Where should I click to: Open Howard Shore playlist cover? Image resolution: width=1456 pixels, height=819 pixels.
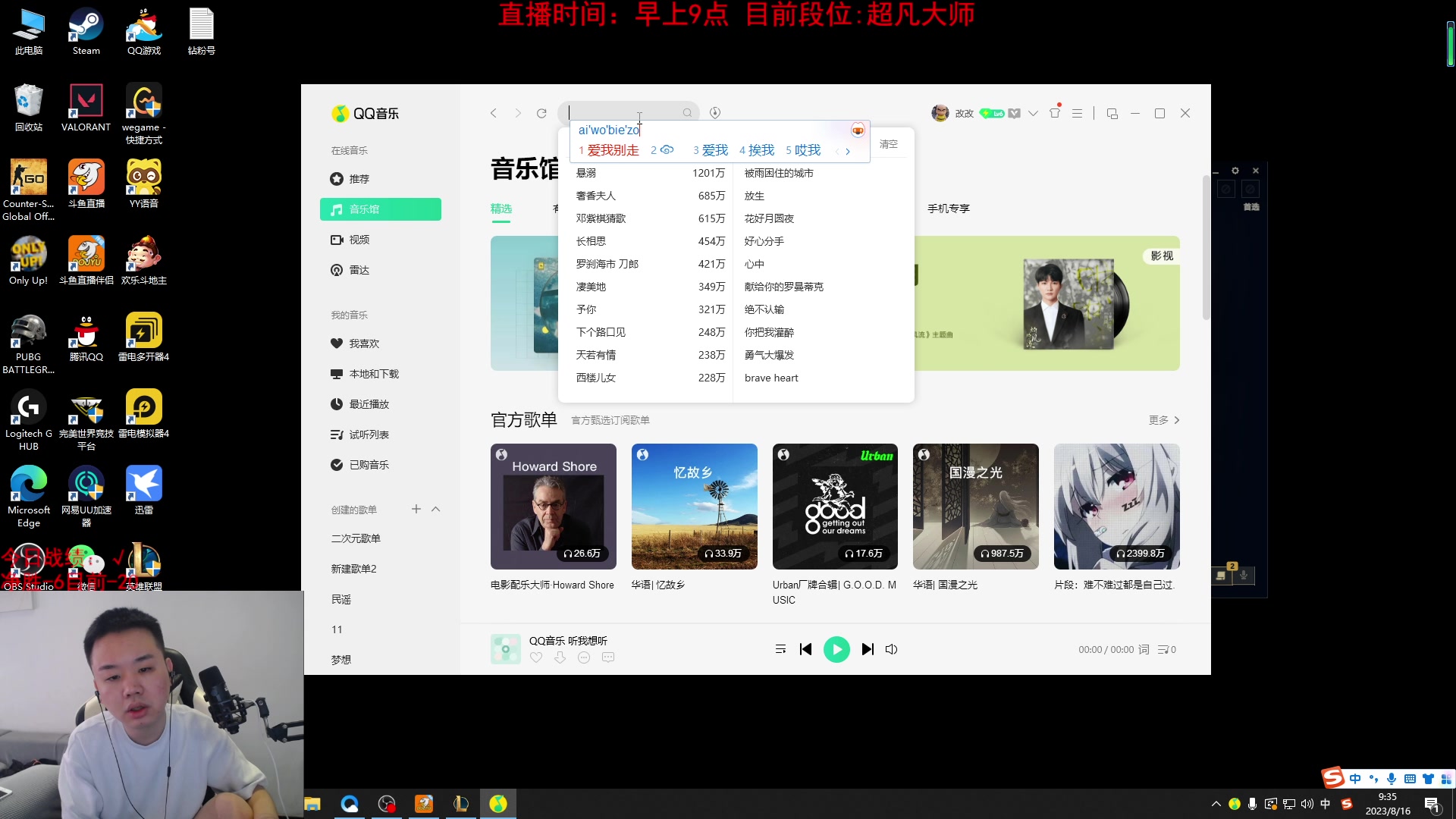coord(554,507)
